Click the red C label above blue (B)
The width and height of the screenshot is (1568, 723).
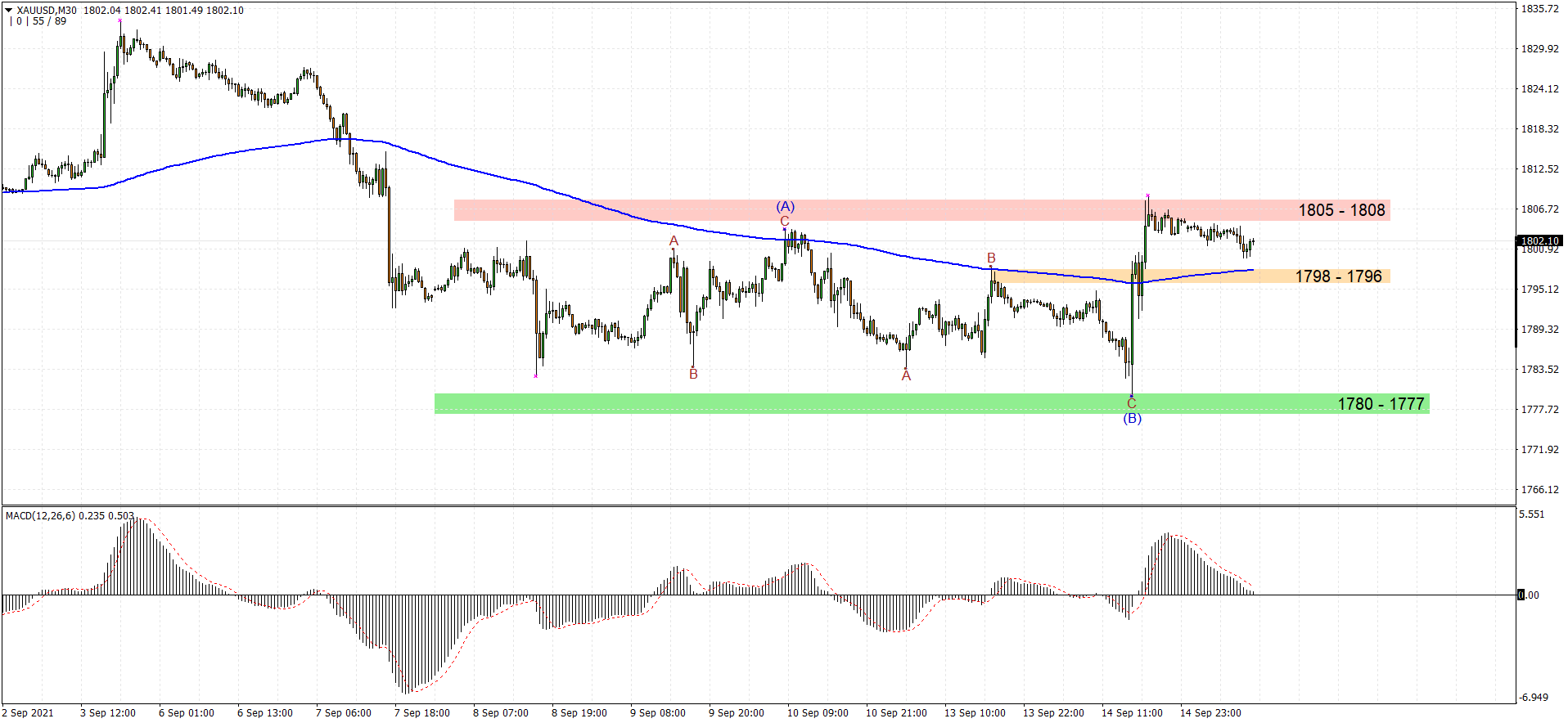(x=1132, y=403)
